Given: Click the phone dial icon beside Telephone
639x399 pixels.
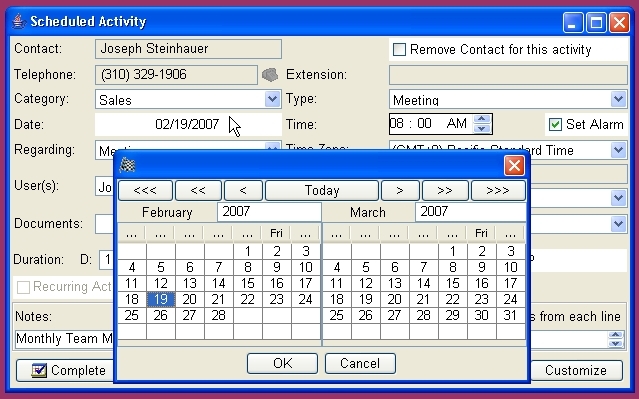Looking at the screenshot, I should pos(270,75).
